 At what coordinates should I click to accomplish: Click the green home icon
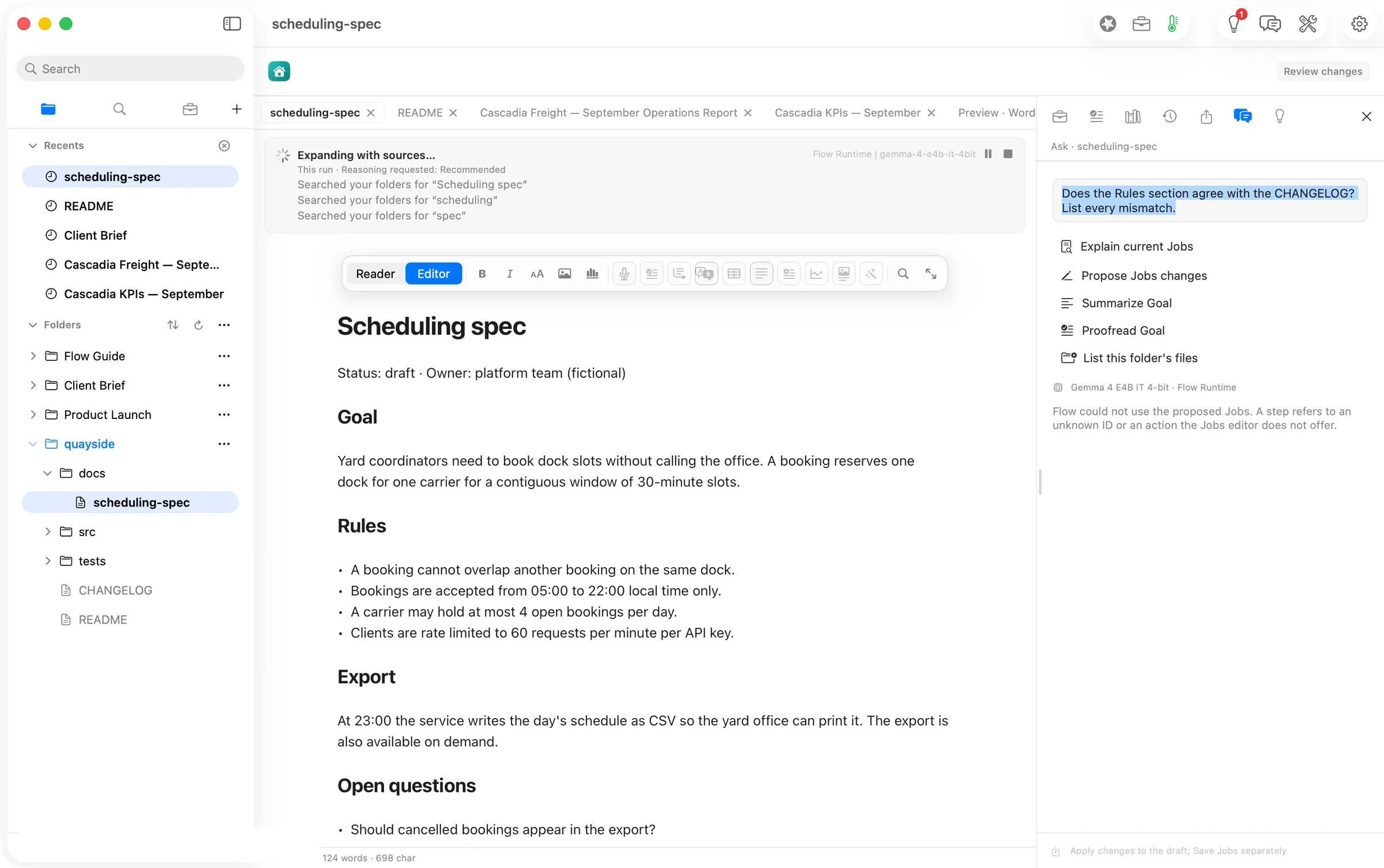tap(279, 71)
